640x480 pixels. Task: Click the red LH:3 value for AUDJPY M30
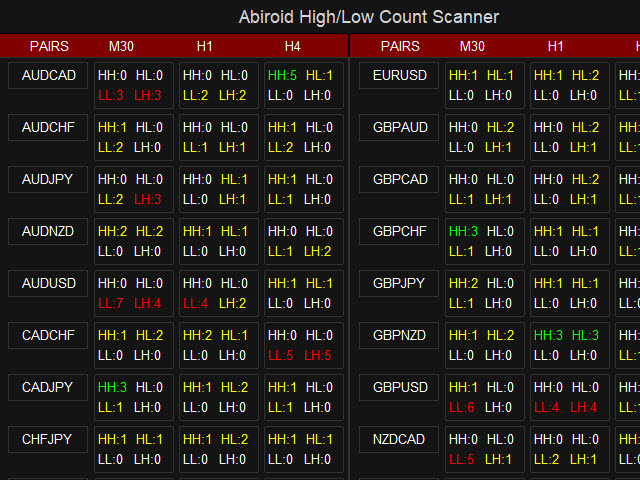147,200
